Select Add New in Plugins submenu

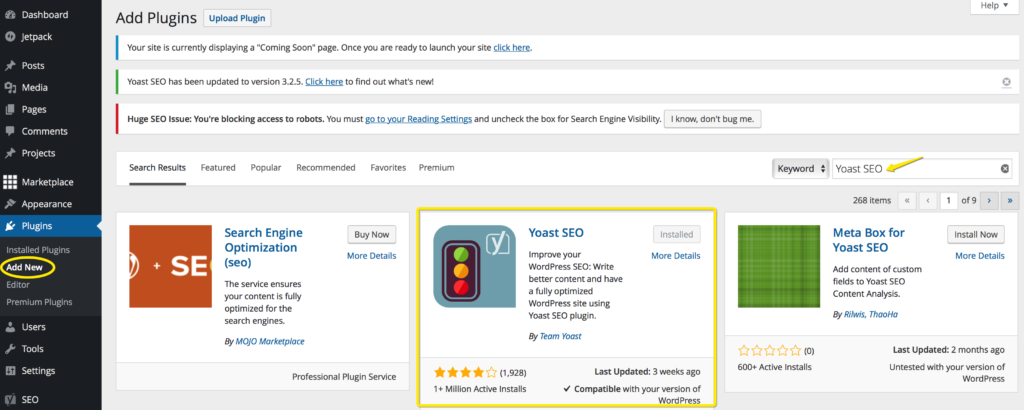point(24,267)
